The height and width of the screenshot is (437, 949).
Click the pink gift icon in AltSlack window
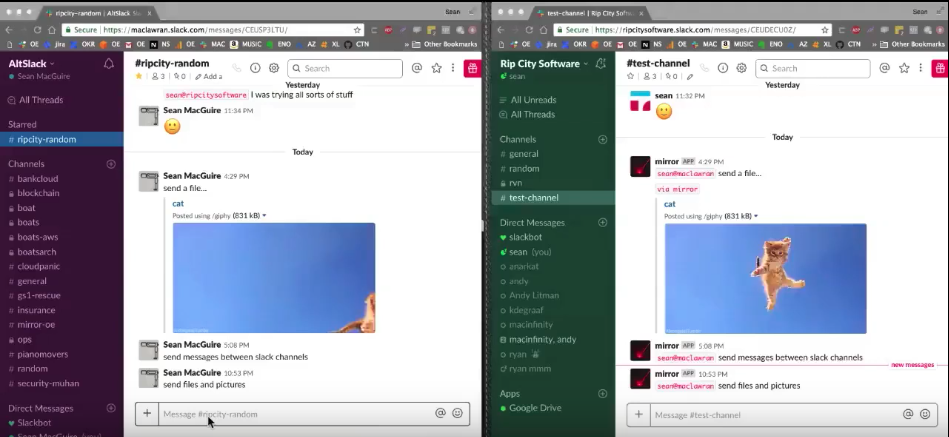coord(472,68)
